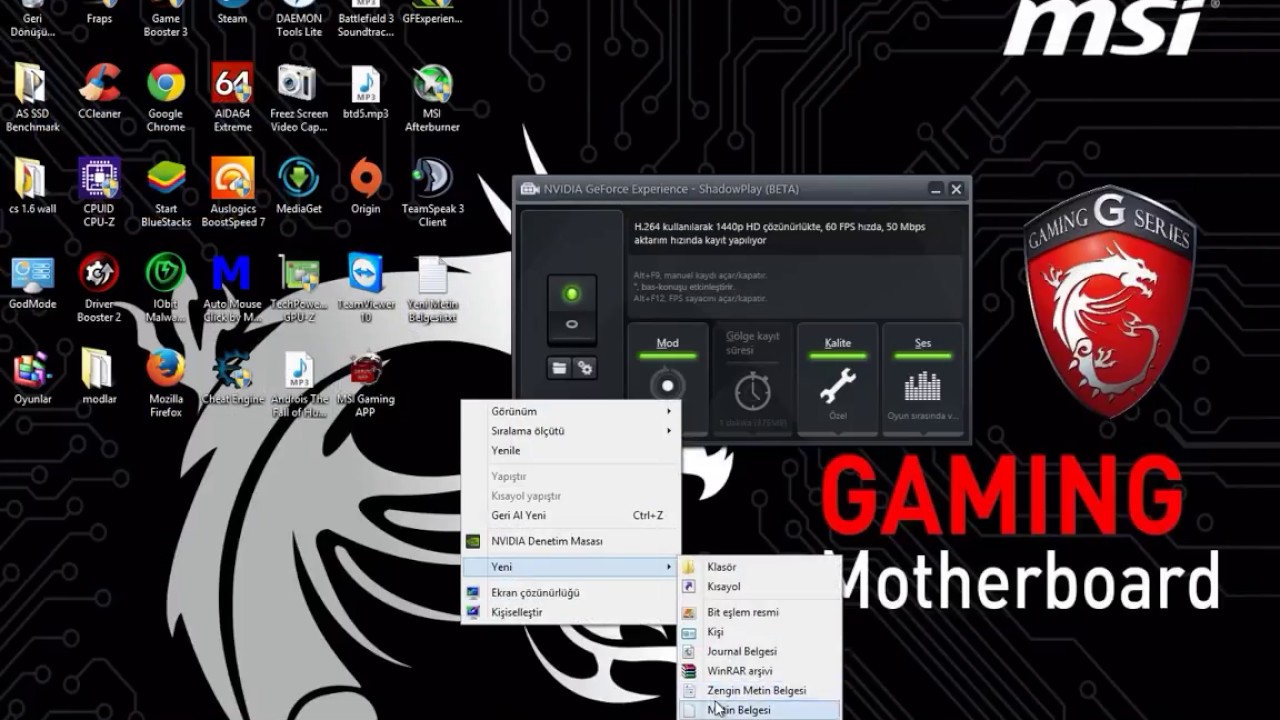
Task: Select Steam desktop icon
Action: click(x=232, y=12)
